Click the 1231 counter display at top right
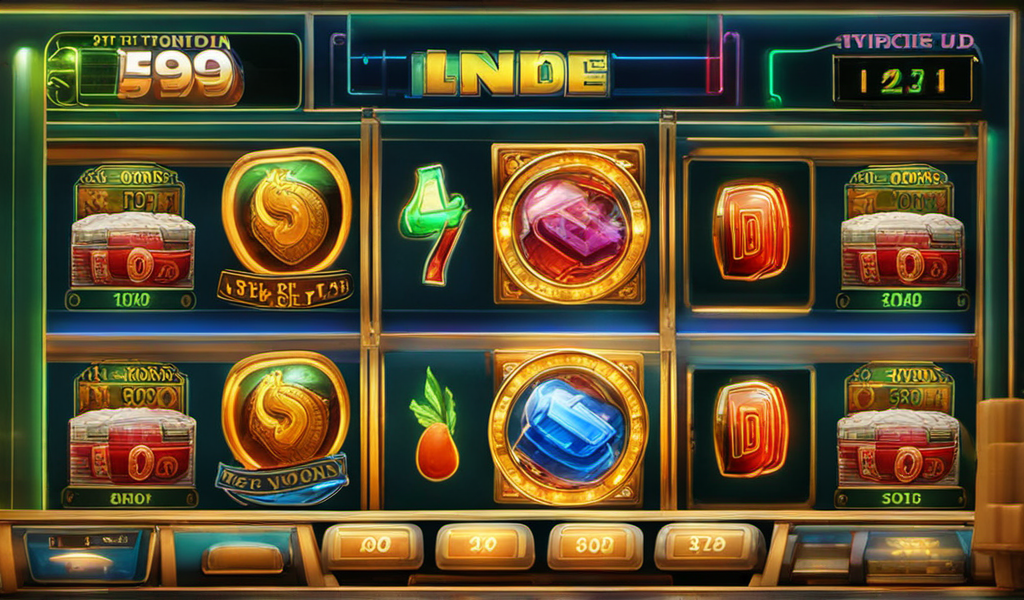This screenshot has width=1024, height=600. click(x=903, y=80)
